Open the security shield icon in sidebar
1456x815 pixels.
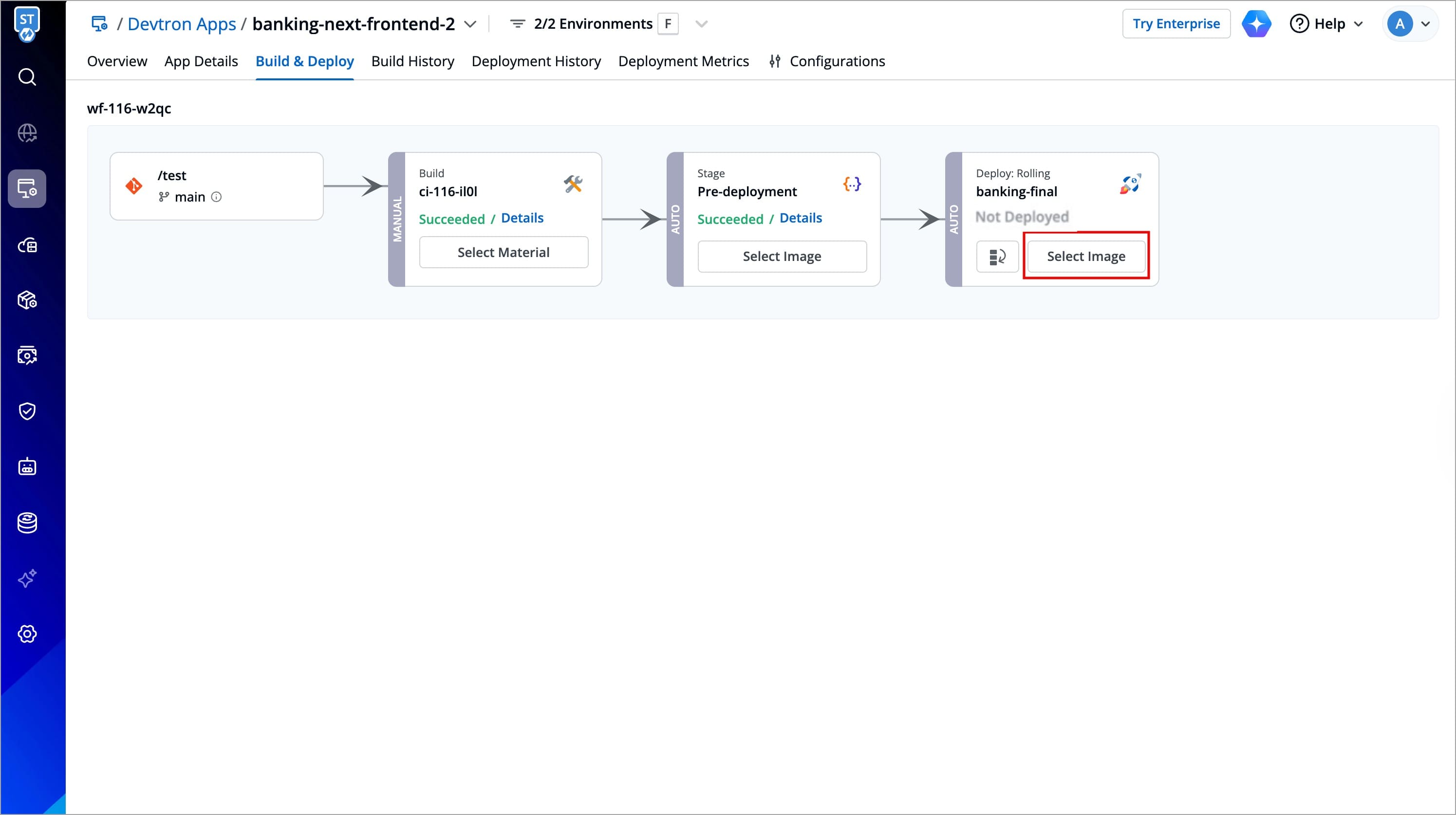click(27, 411)
